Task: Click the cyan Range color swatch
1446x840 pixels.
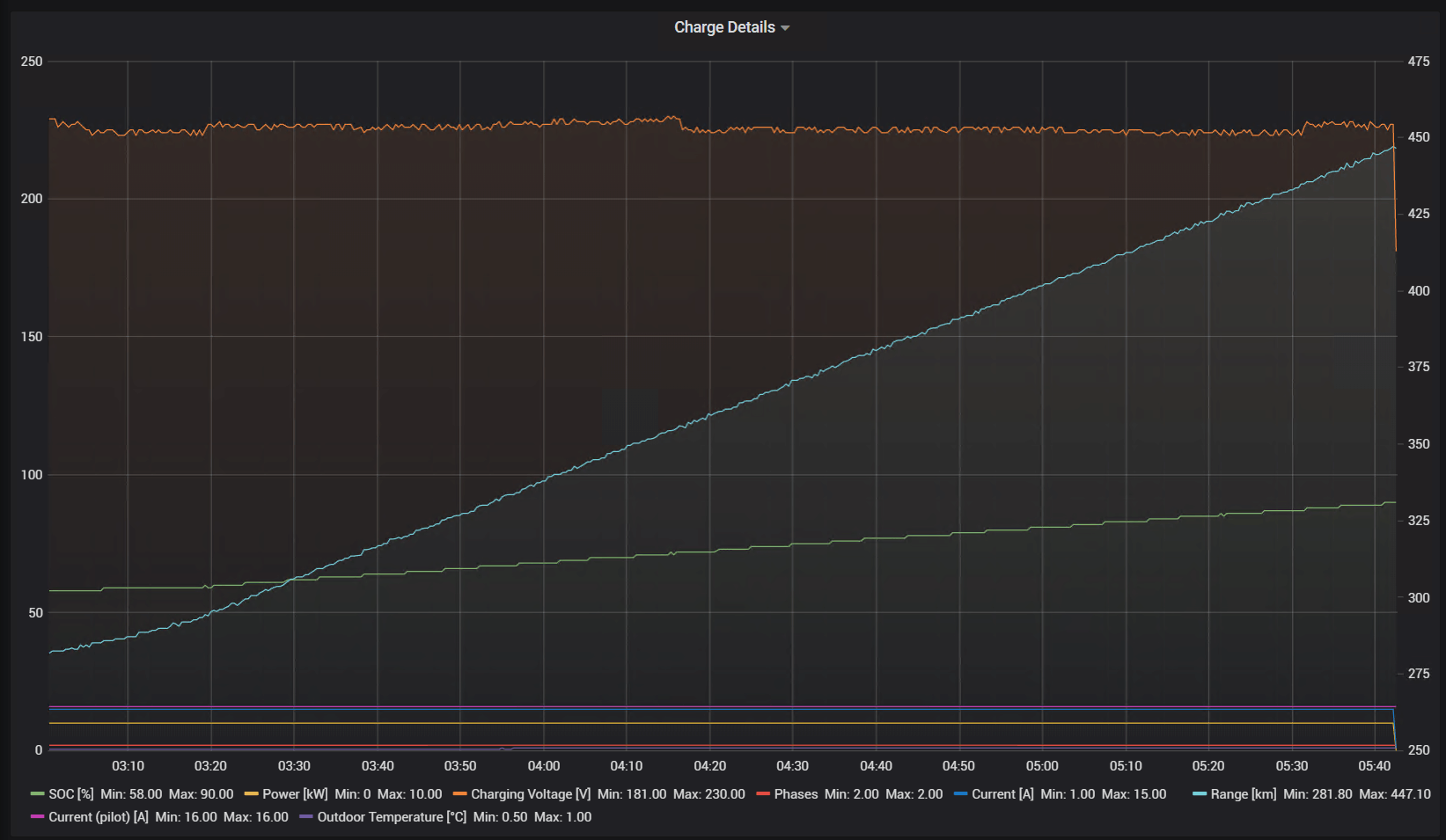Action: (1199, 794)
